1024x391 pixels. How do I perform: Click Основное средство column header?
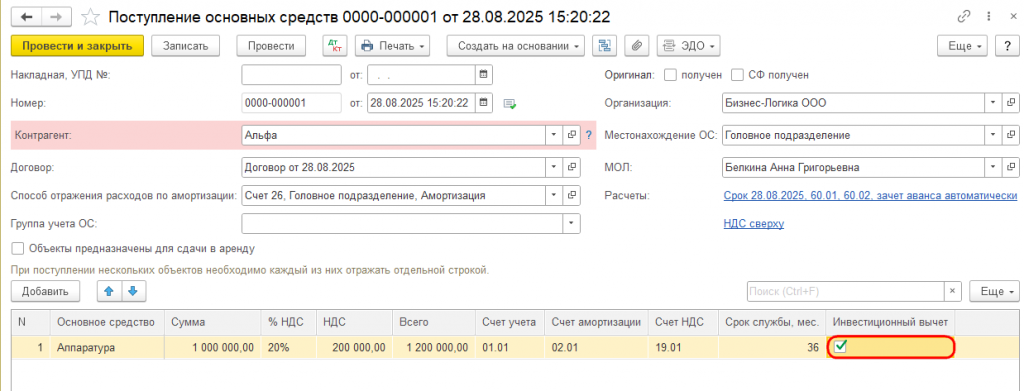click(108, 322)
